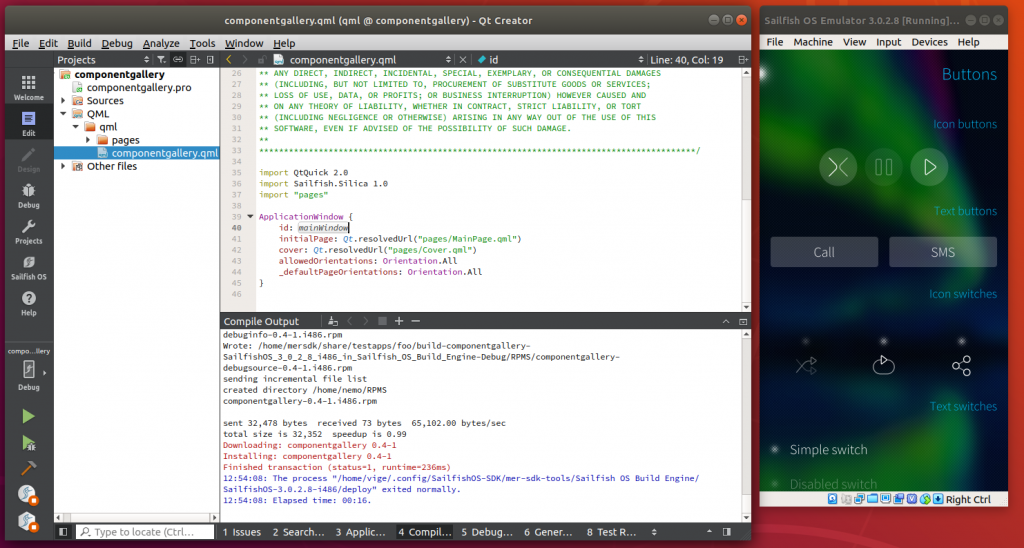Click Line 40, Col 19 indicator
The width and height of the screenshot is (1024, 548).
686,59
